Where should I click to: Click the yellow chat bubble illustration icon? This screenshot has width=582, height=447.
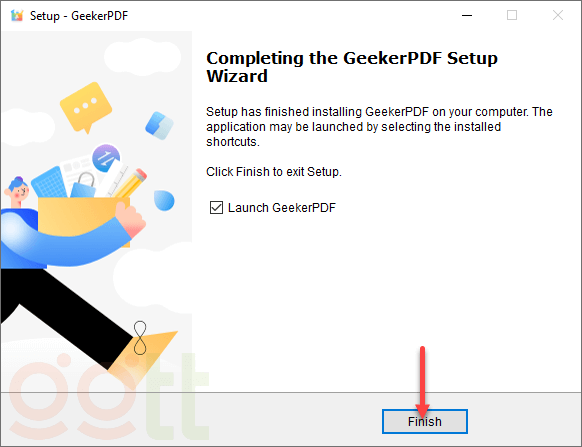point(86,107)
